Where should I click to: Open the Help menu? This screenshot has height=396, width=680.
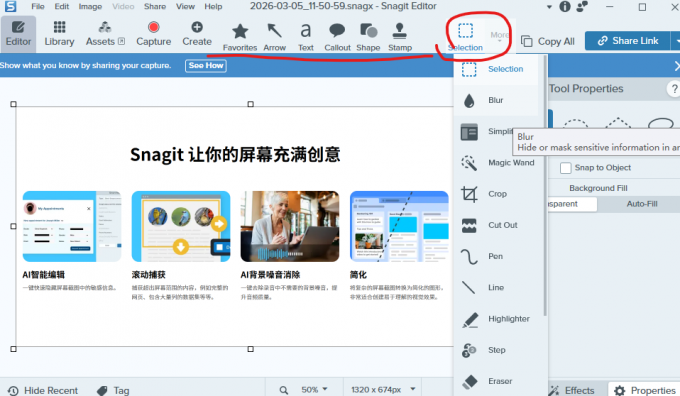[213, 7]
